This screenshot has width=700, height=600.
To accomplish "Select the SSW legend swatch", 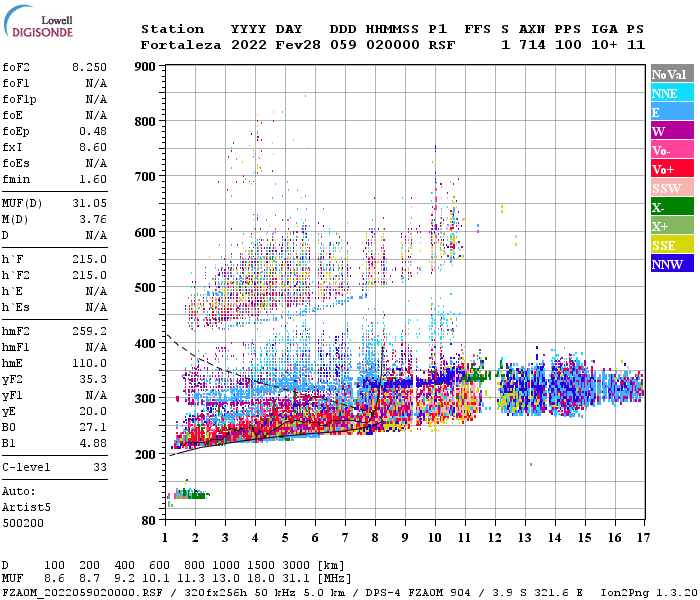I will pyautogui.click(x=672, y=188).
